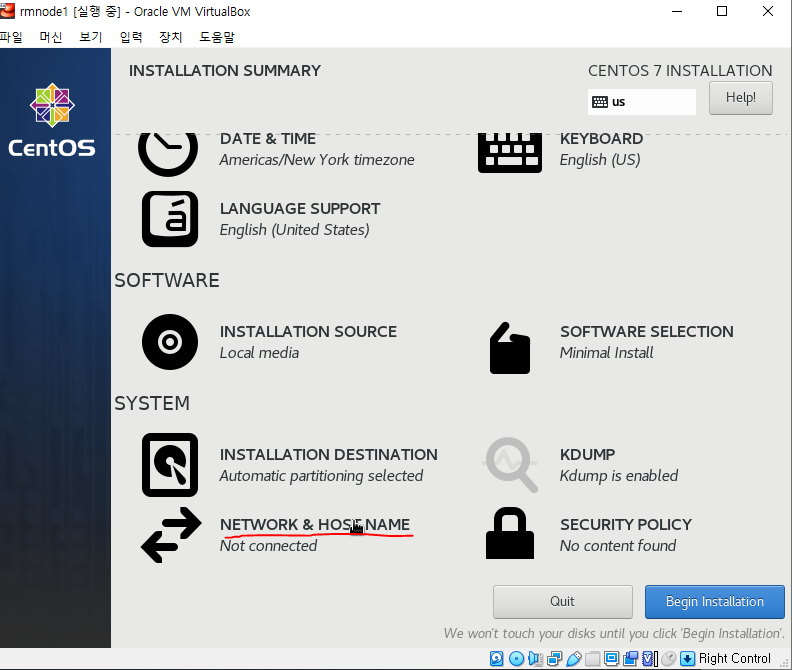Maximize the VirtualBox window
The width and height of the screenshot is (792, 670).
coord(722,11)
